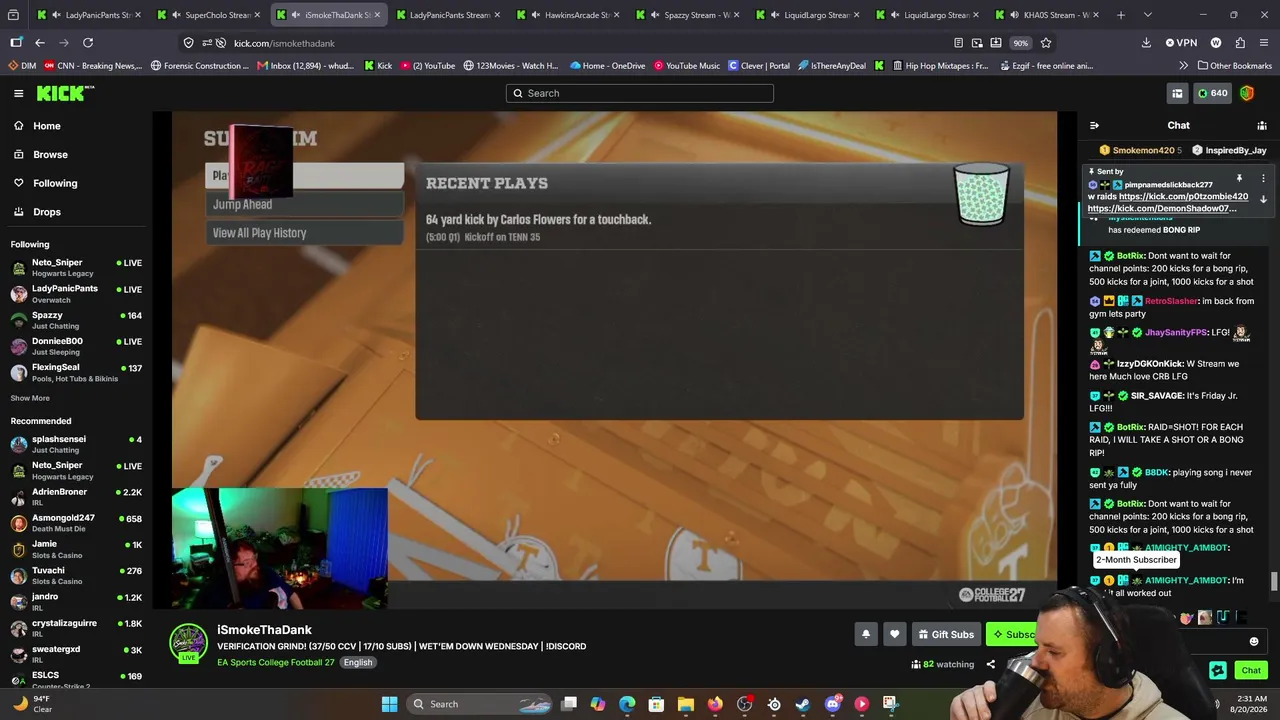Reload the page

point(88,43)
